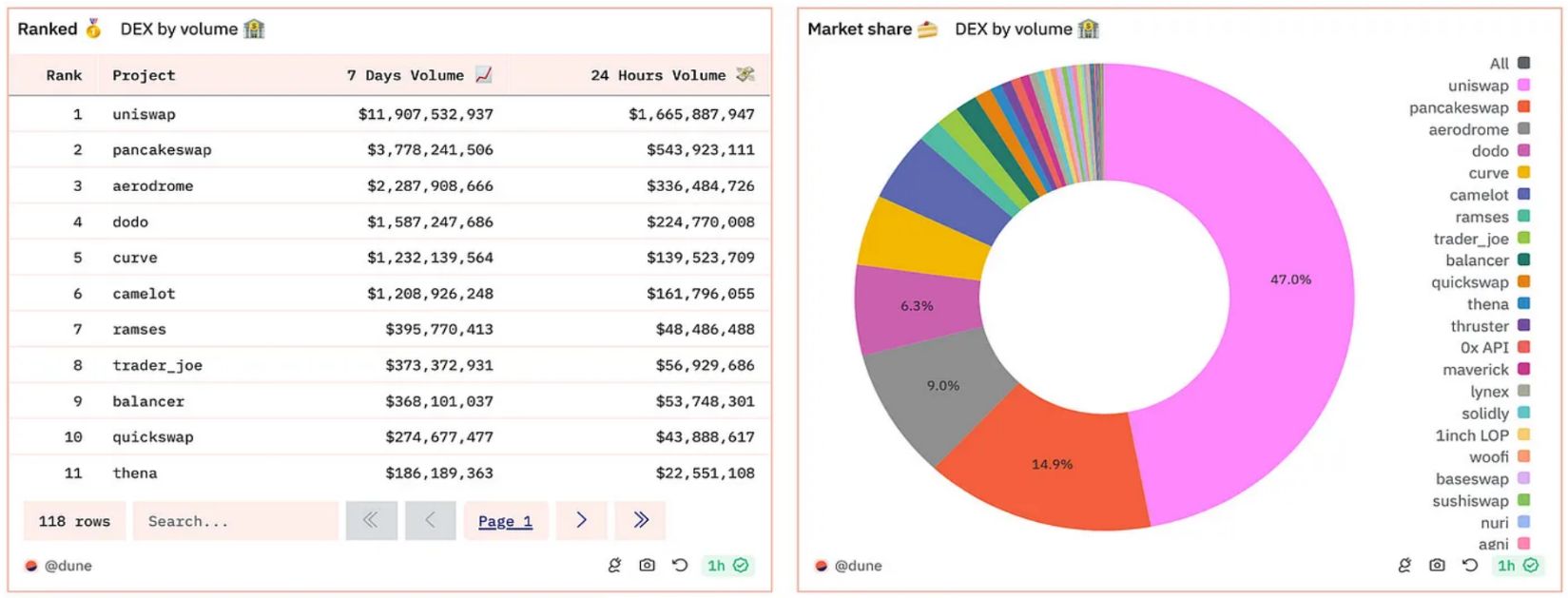Screen dimensions: 1568x598
Task: Click the greyed-out previous page chevron
Action: [x=430, y=520]
